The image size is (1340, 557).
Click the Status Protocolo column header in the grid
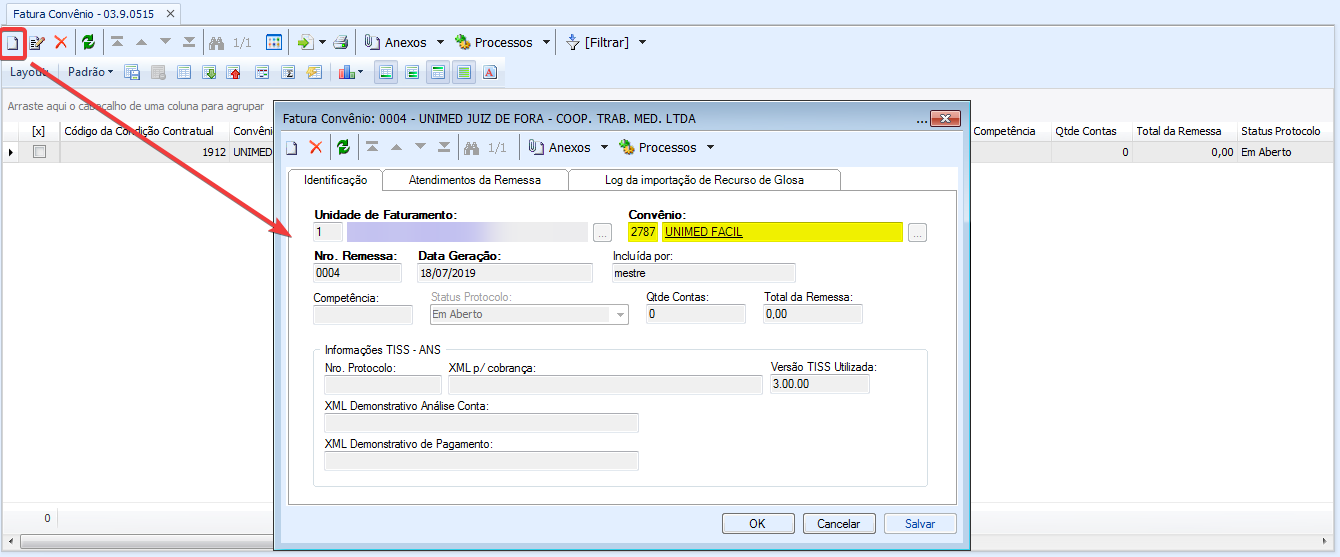tap(1287, 131)
